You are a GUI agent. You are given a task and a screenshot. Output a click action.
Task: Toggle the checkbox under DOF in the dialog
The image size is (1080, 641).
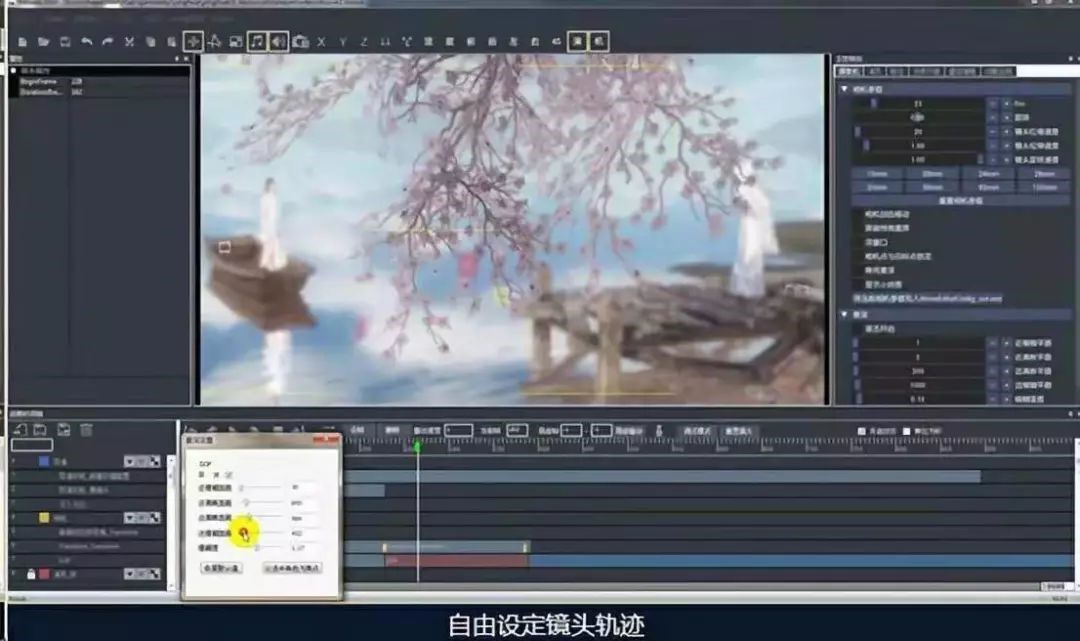coord(229,474)
